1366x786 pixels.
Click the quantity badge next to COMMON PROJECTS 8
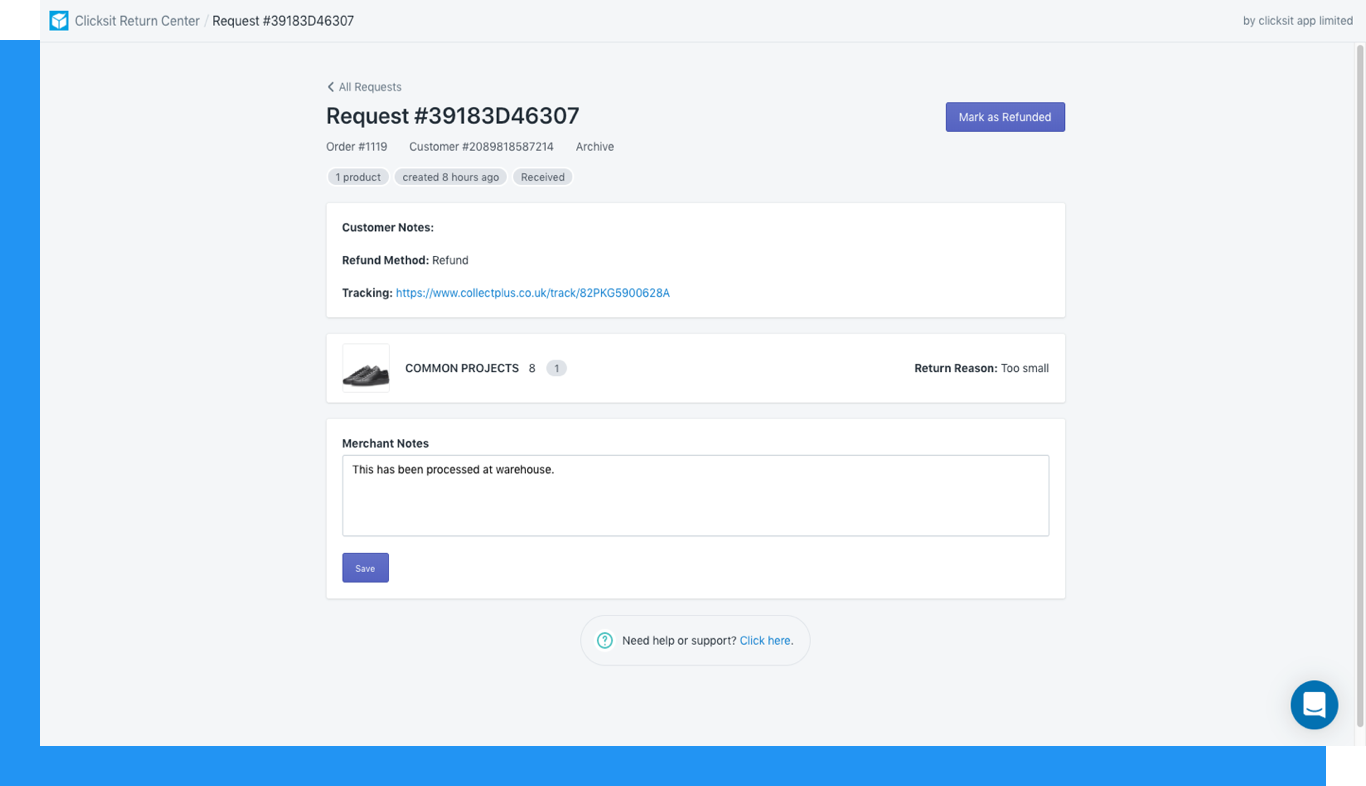point(556,367)
